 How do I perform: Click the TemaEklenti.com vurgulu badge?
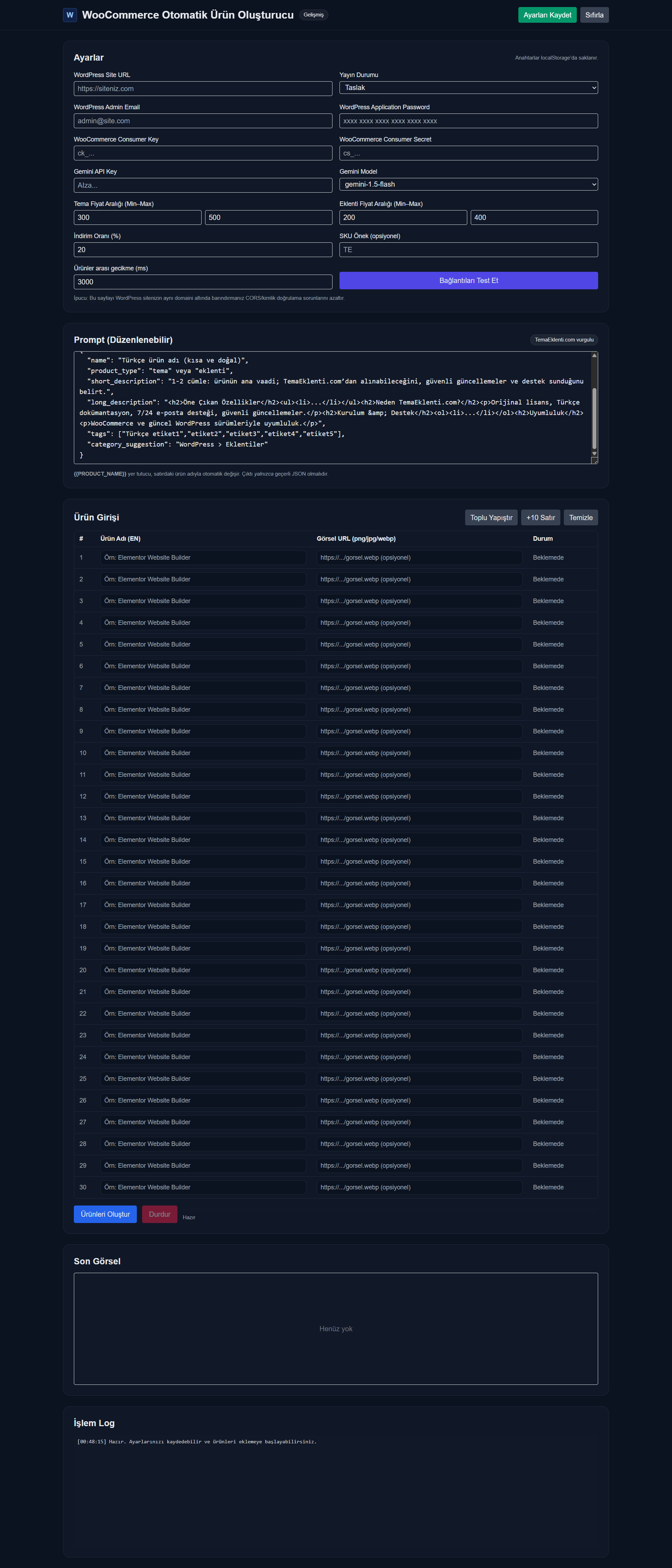tap(564, 340)
